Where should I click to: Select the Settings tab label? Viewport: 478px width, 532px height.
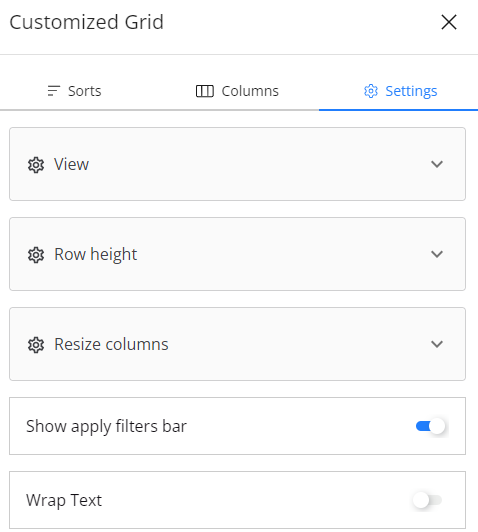point(411,91)
